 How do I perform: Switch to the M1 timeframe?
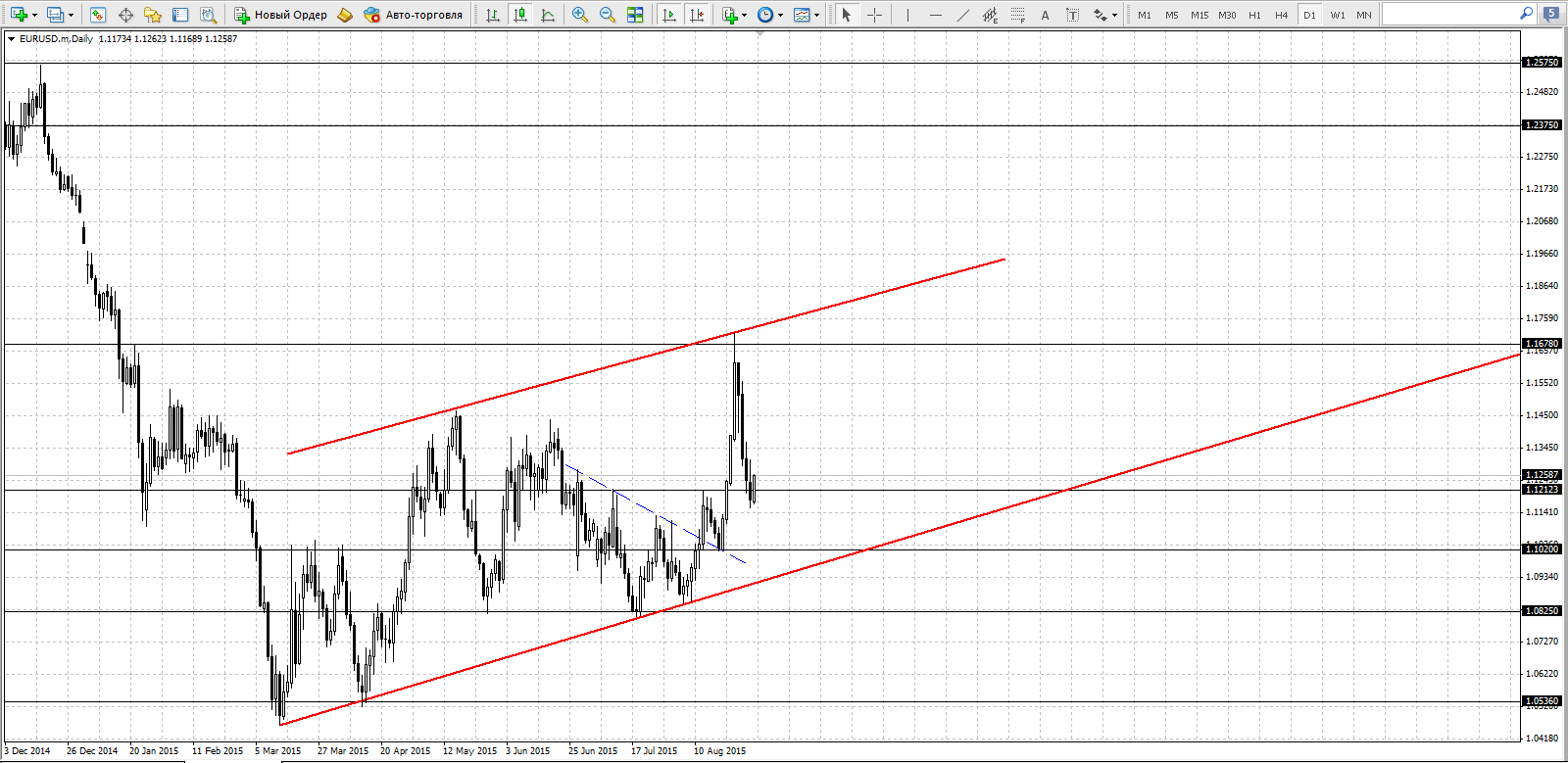(1145, 15)
